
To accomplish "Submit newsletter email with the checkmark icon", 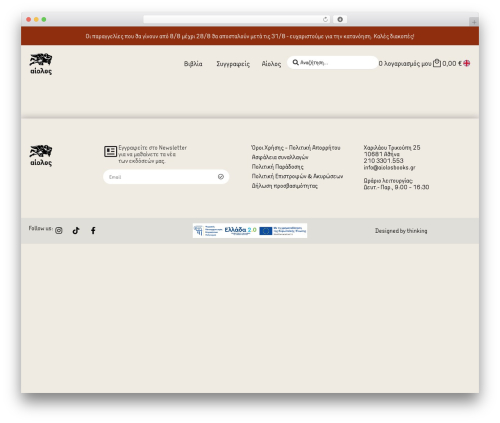I will coord(221,177).
